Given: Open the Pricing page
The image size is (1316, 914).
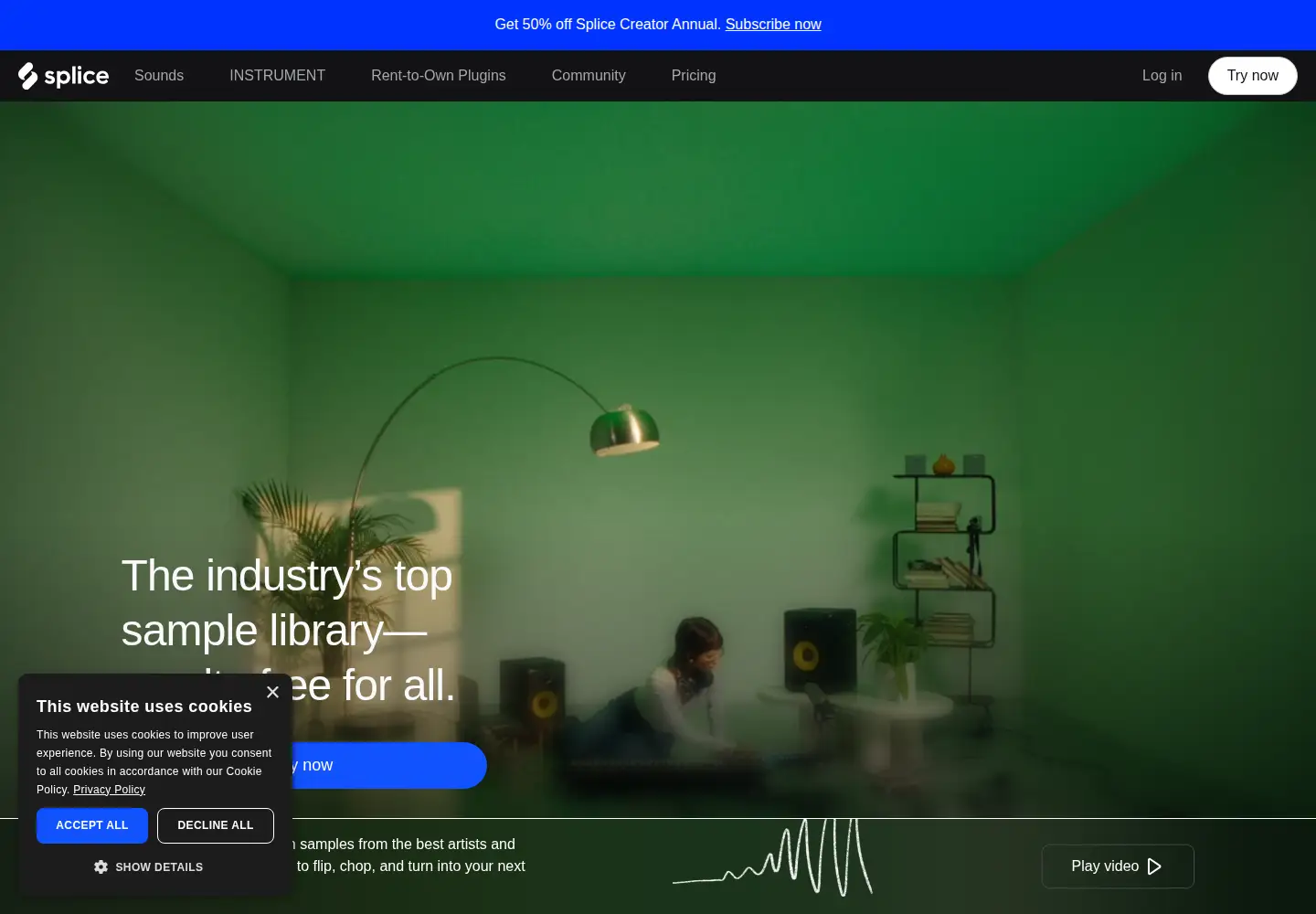Looking at the screenshot, I should click(694, 76).
